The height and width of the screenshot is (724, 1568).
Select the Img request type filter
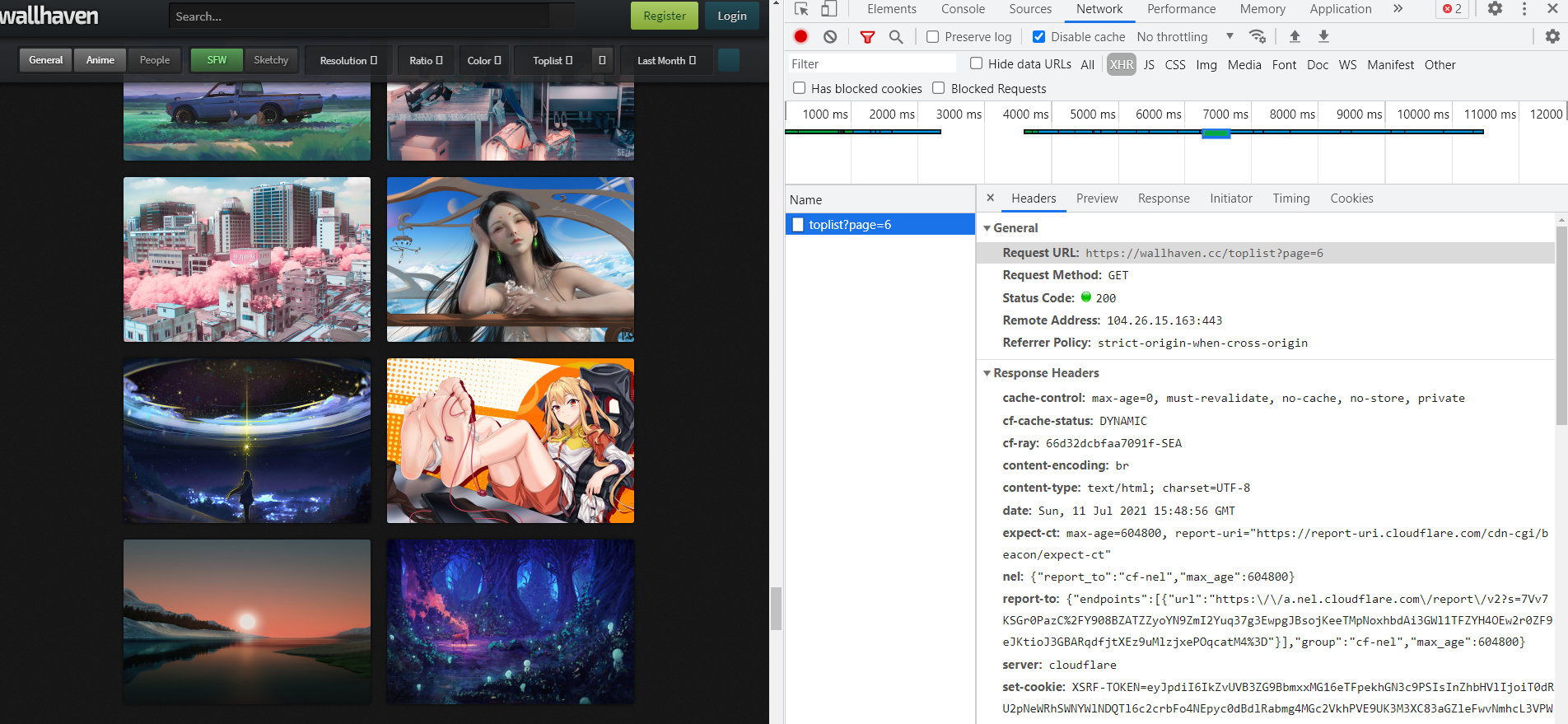pyautogui.click(x=1206, y=64)
